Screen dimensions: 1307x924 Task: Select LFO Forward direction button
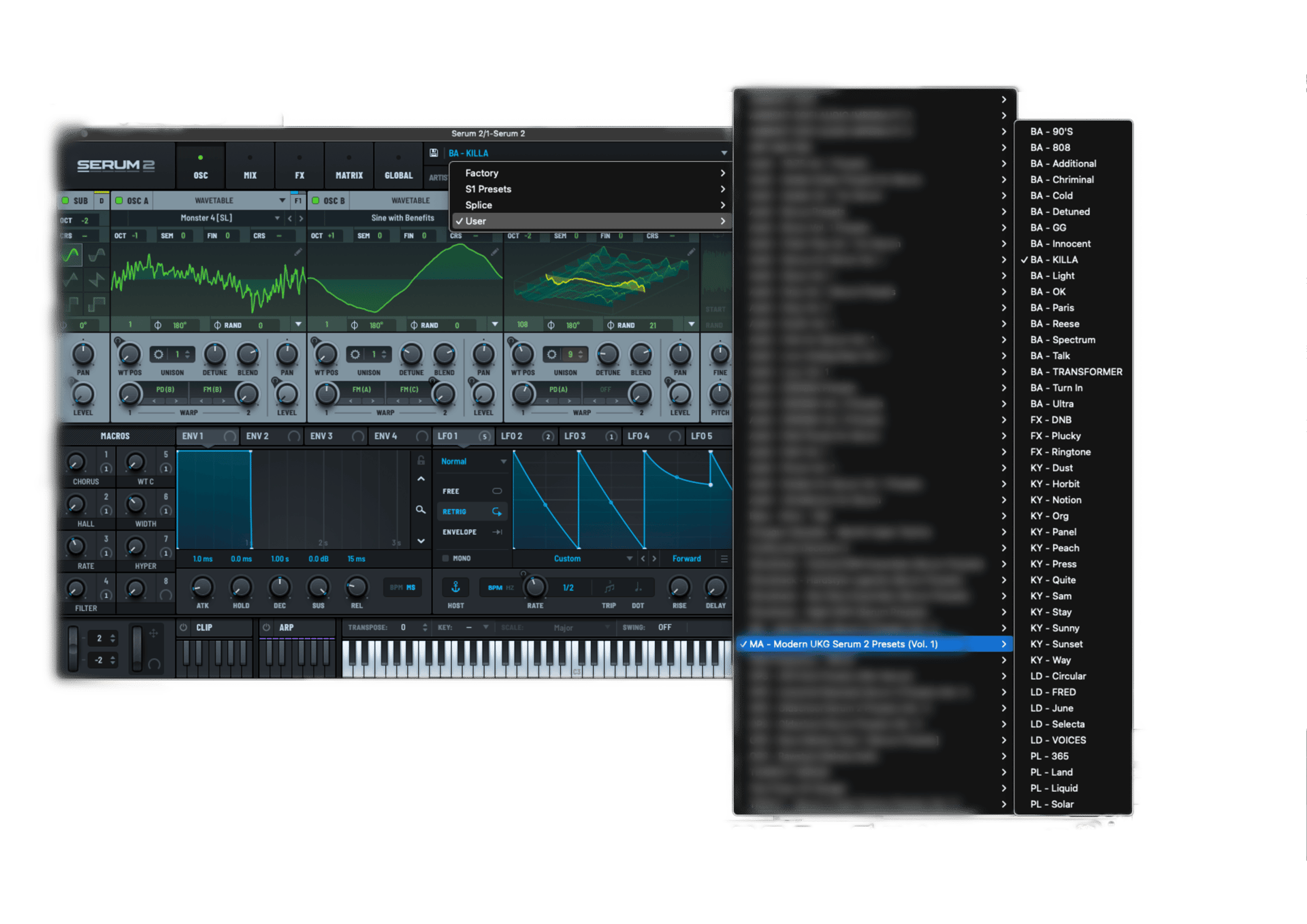(x=686, y=559)
